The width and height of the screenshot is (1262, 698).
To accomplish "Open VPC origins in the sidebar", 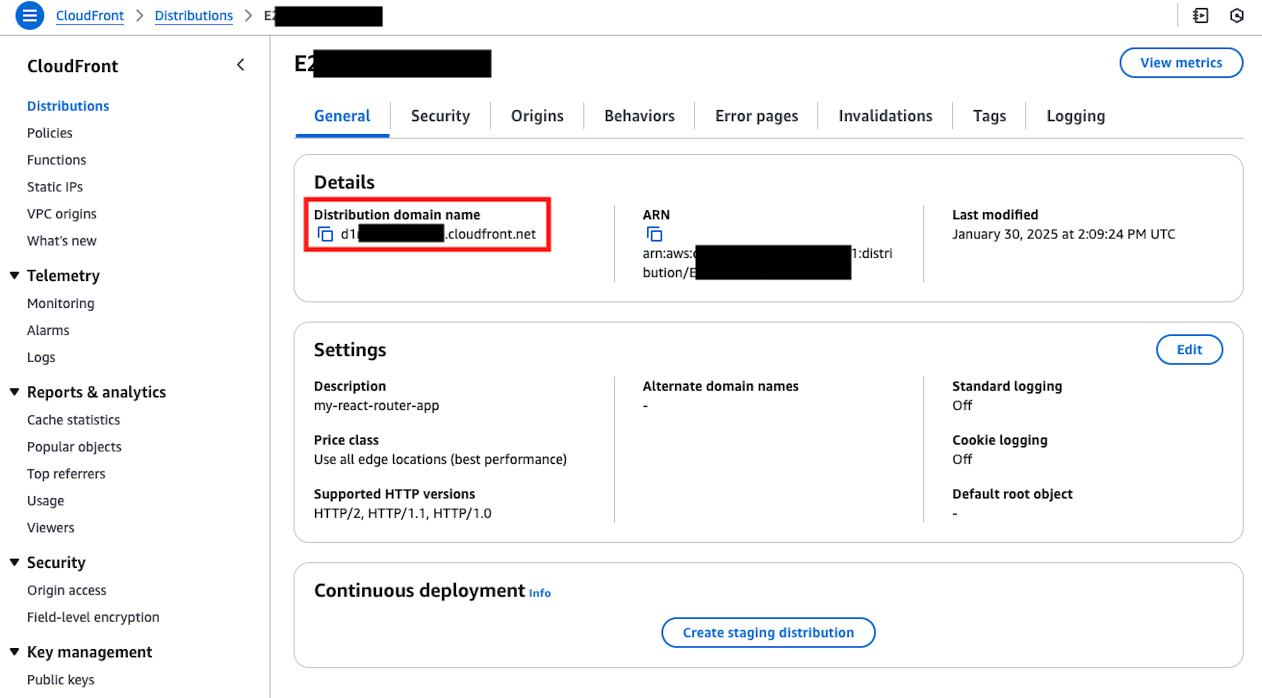I will pos(62,214).
